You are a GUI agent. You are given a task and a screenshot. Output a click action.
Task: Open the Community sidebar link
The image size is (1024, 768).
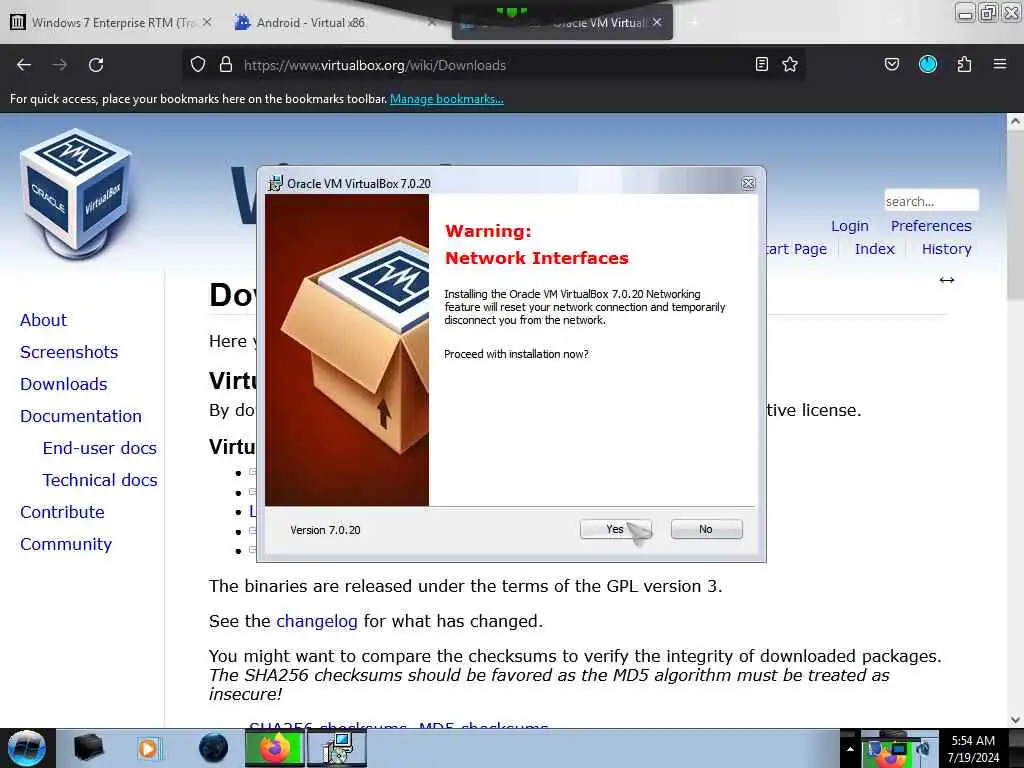pyautogui.click(x=66, y=544)
